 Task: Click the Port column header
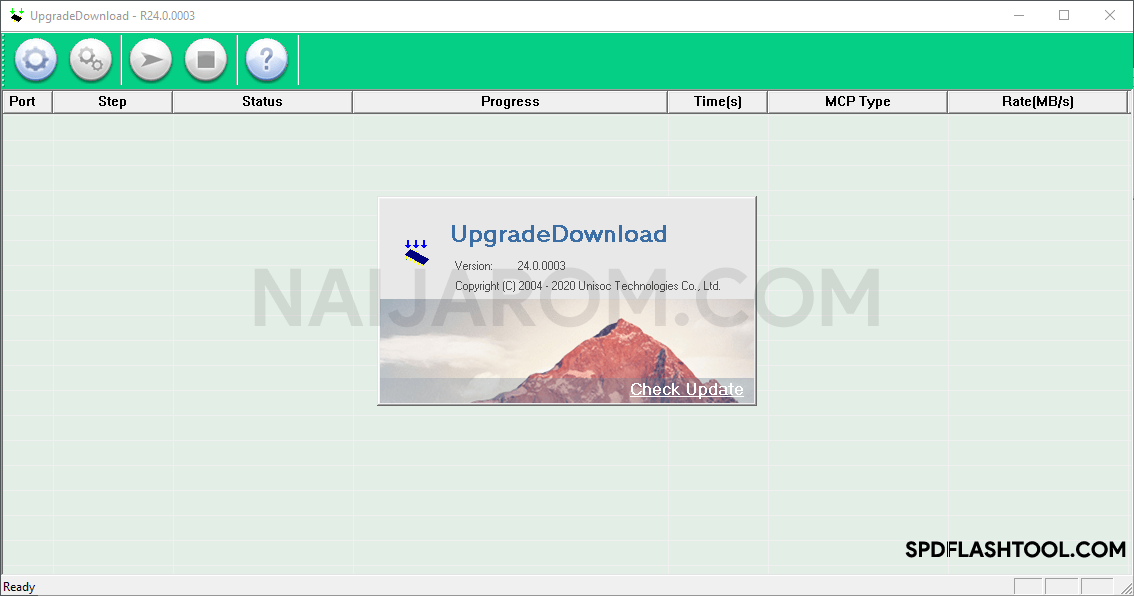pos(27,102)
